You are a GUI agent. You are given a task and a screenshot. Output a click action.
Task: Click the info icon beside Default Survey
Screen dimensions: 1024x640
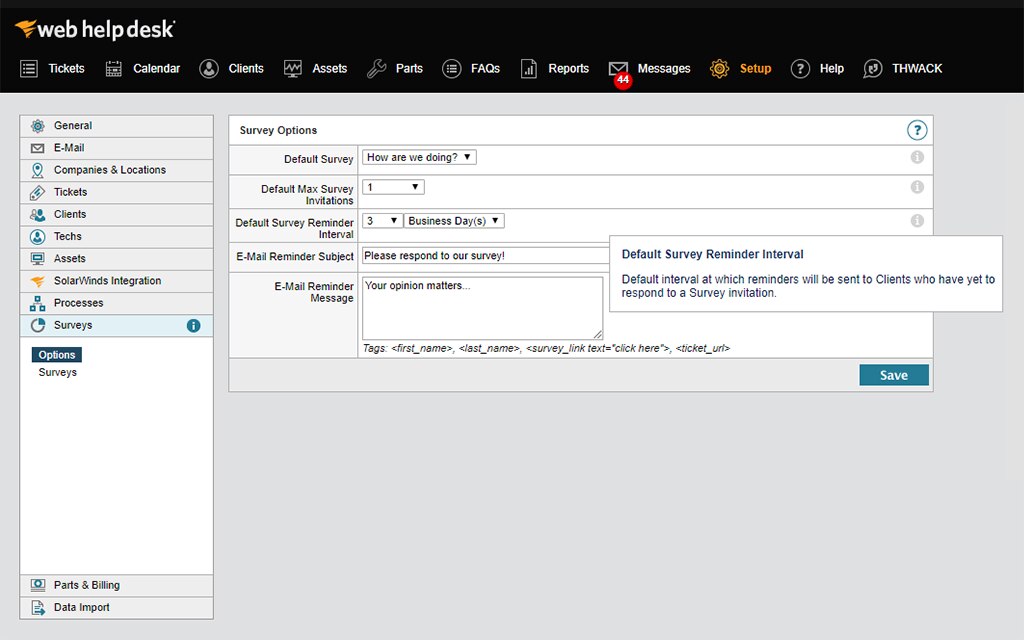pos(917,158)
